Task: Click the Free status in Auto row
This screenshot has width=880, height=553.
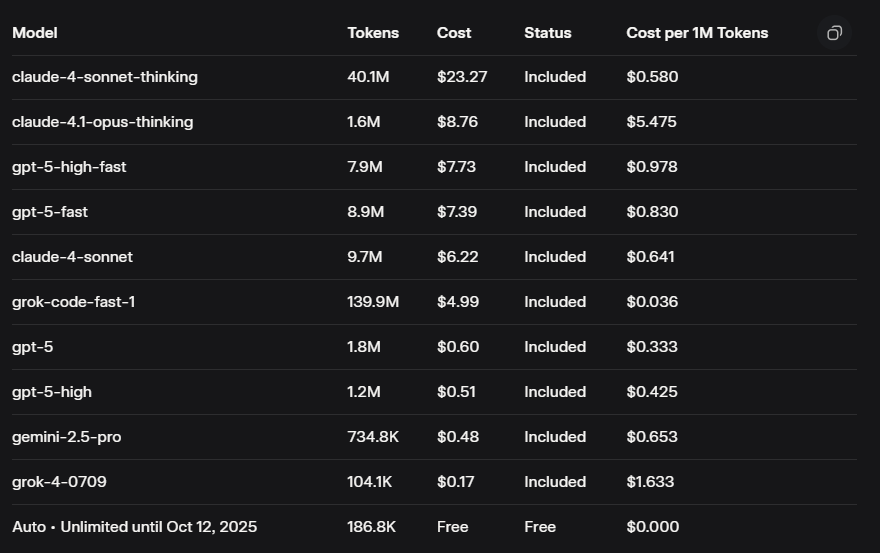Action: 540,527
